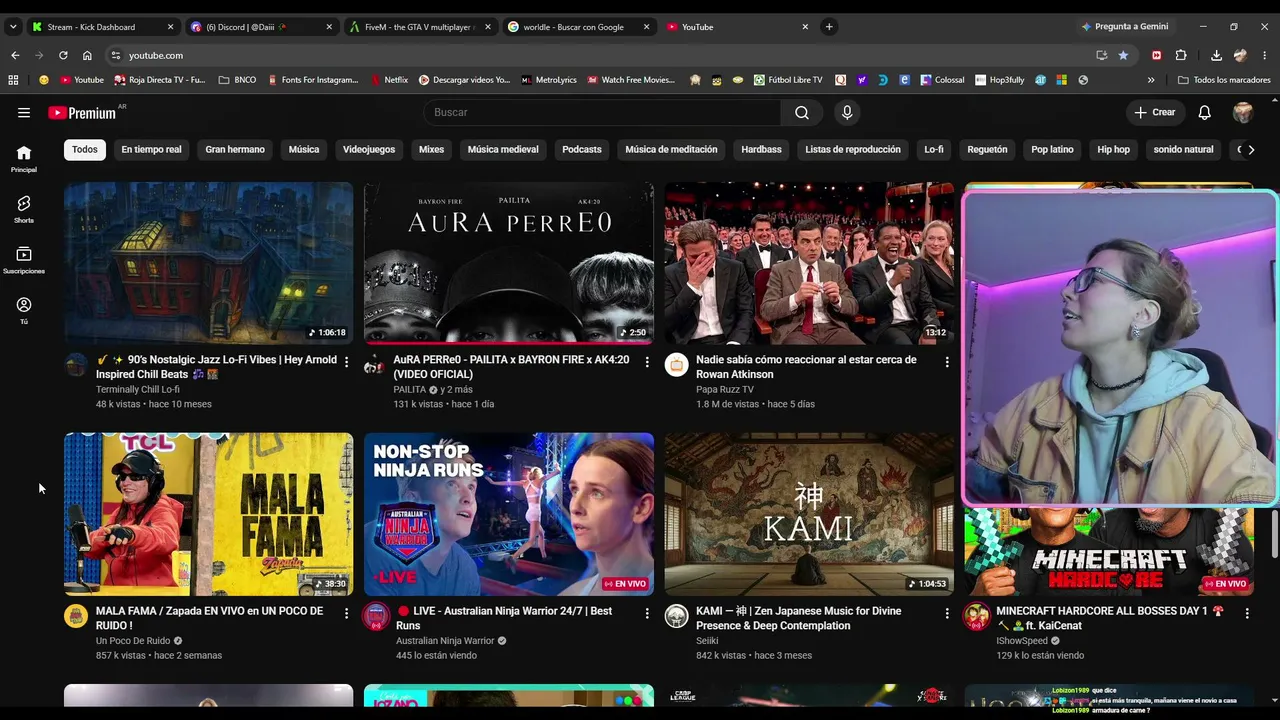Open Un Poco De Ruido channel avatar
Viewport: 1280px width, 720px height.
pos(76,616)
